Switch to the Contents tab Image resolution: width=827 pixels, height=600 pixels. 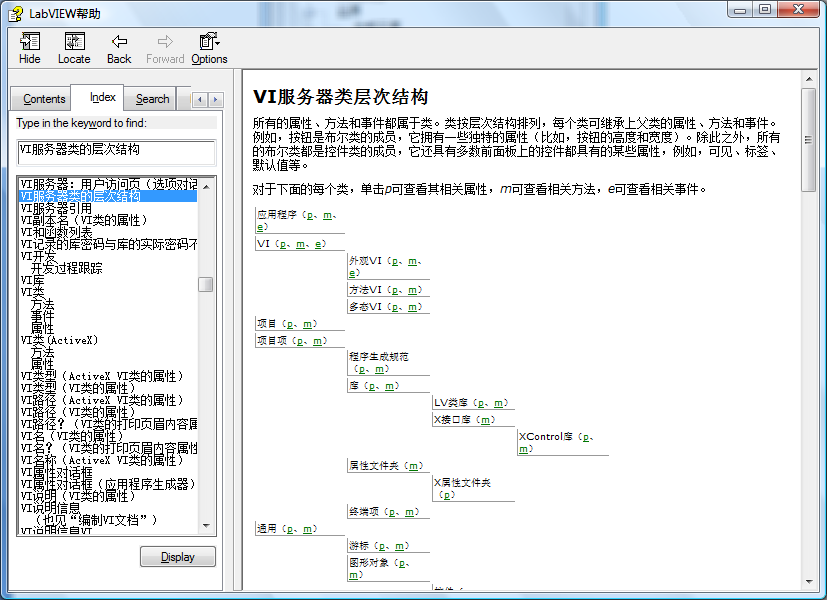coord(44,99)
